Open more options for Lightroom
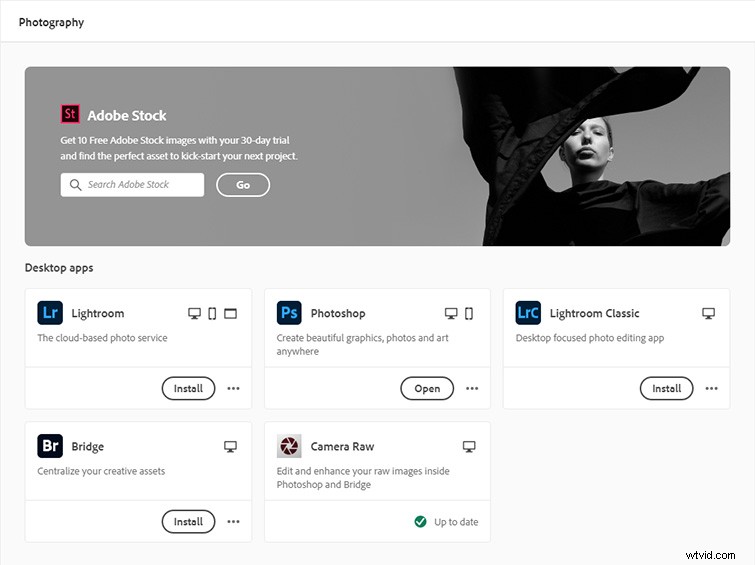The image size is (755, 565). click(234, 388)
